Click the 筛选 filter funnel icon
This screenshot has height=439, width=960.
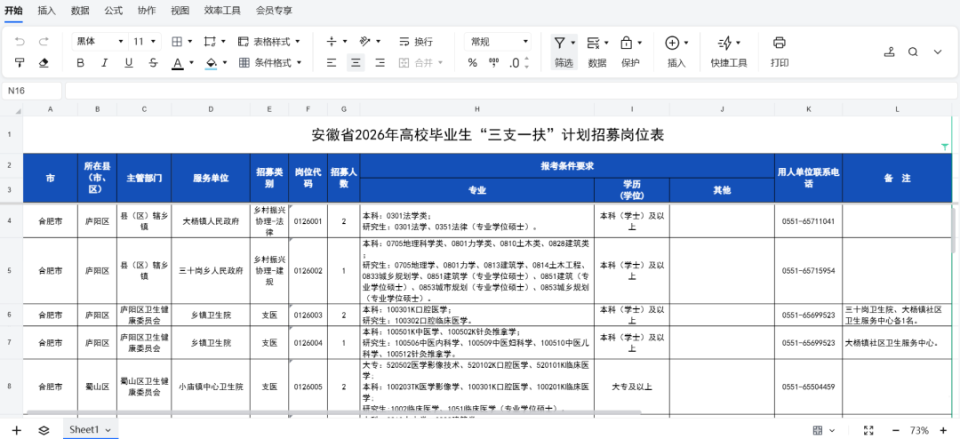tap(560, 42)
